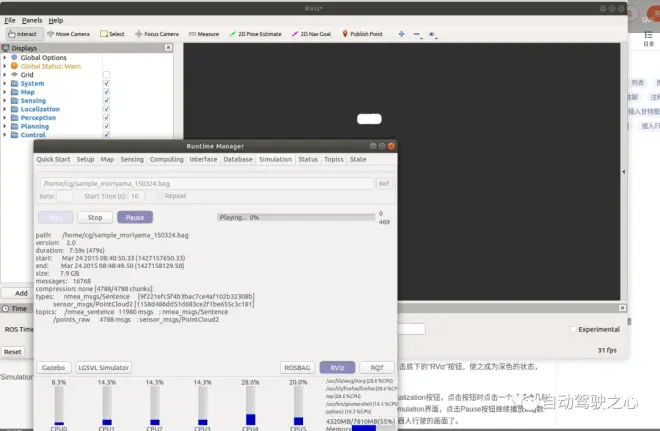Close the Displays panel
660x431 pixels.
(168, 48)
